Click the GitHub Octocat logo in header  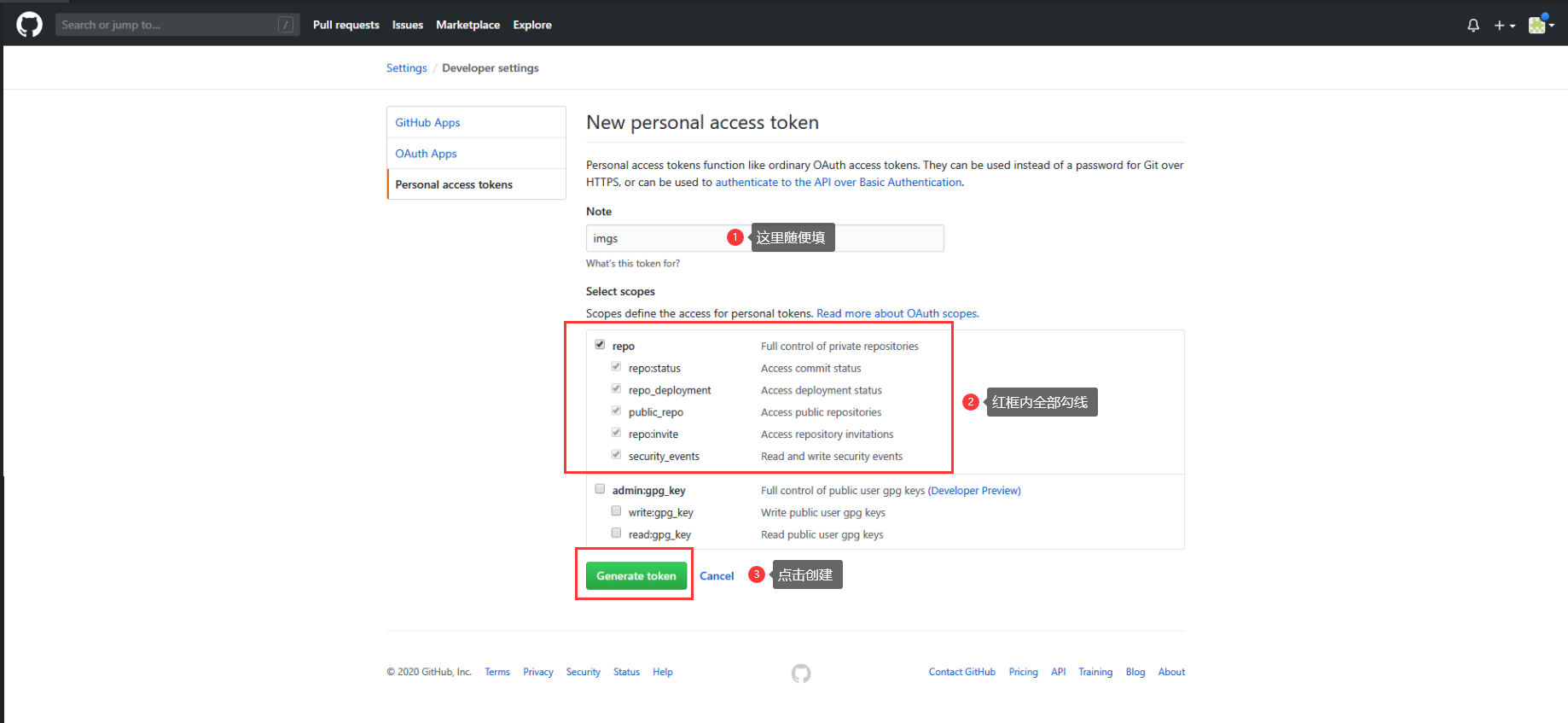click(29, 25)
